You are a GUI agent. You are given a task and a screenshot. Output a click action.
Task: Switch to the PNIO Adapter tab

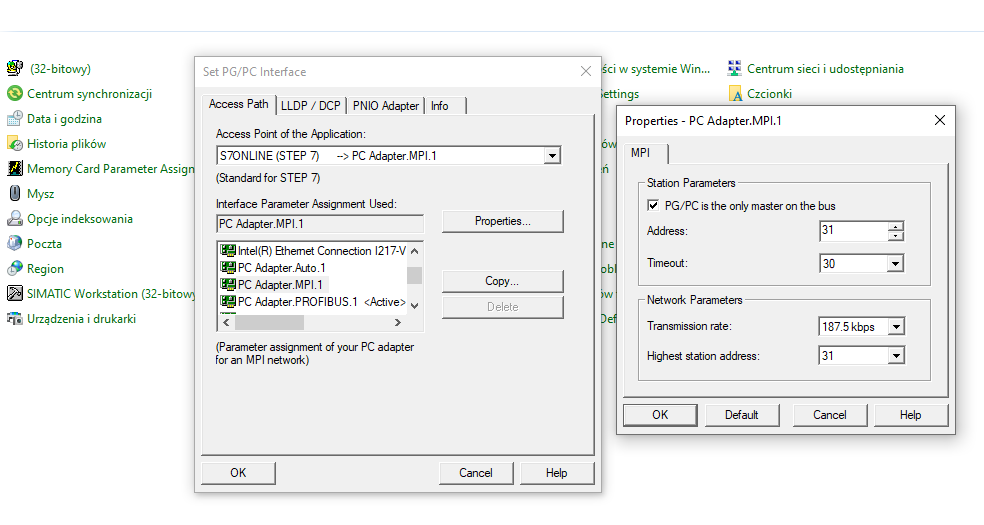pyautogui.click(x=385, y=106)
